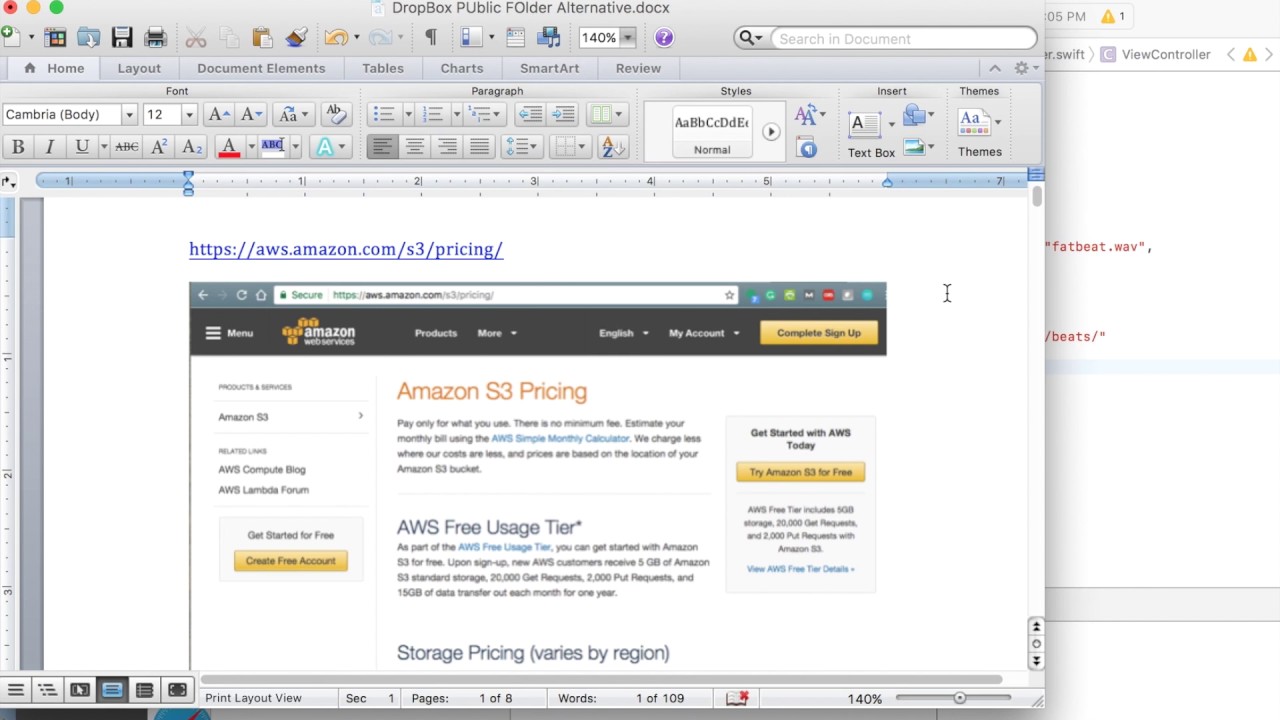Viewport: 1280px width, 720px height.
Task: Switch to the Charts tab
Action: pos(462,68)
